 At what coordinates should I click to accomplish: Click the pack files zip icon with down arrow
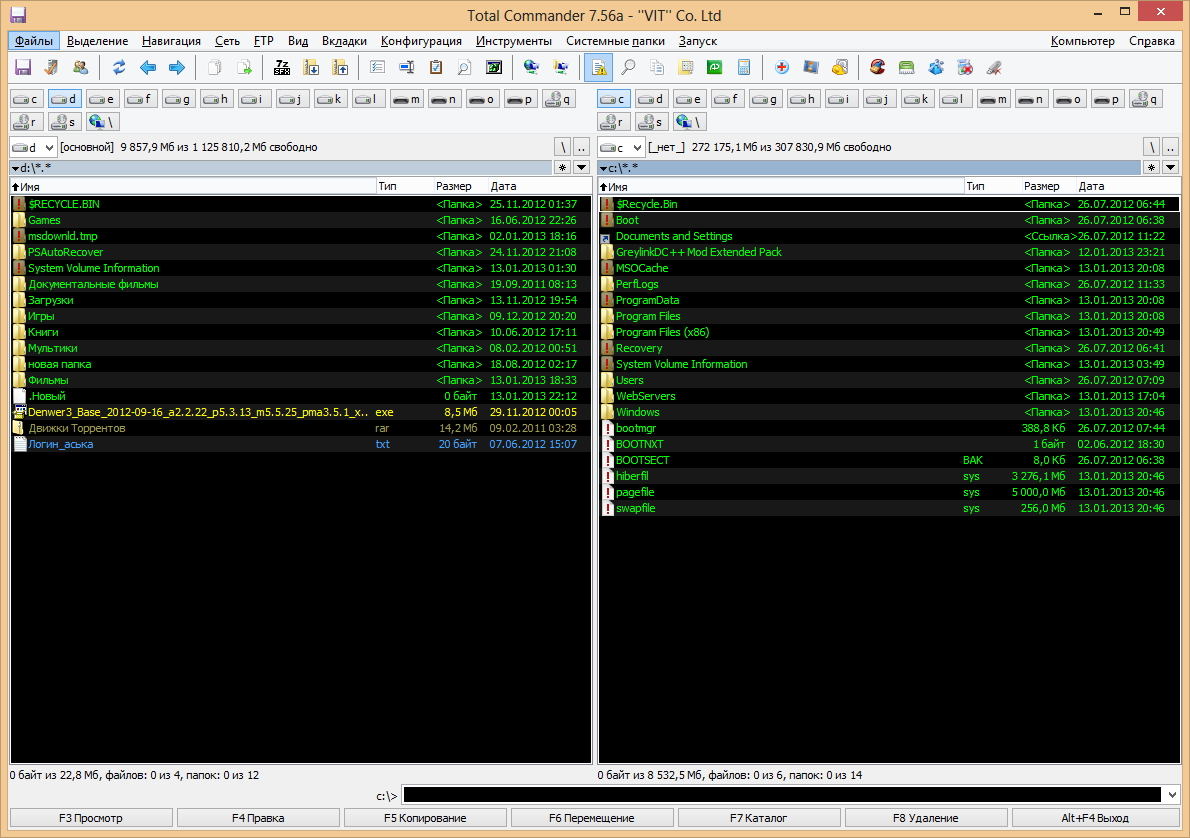pyautogui.click(x=311, y=68)
